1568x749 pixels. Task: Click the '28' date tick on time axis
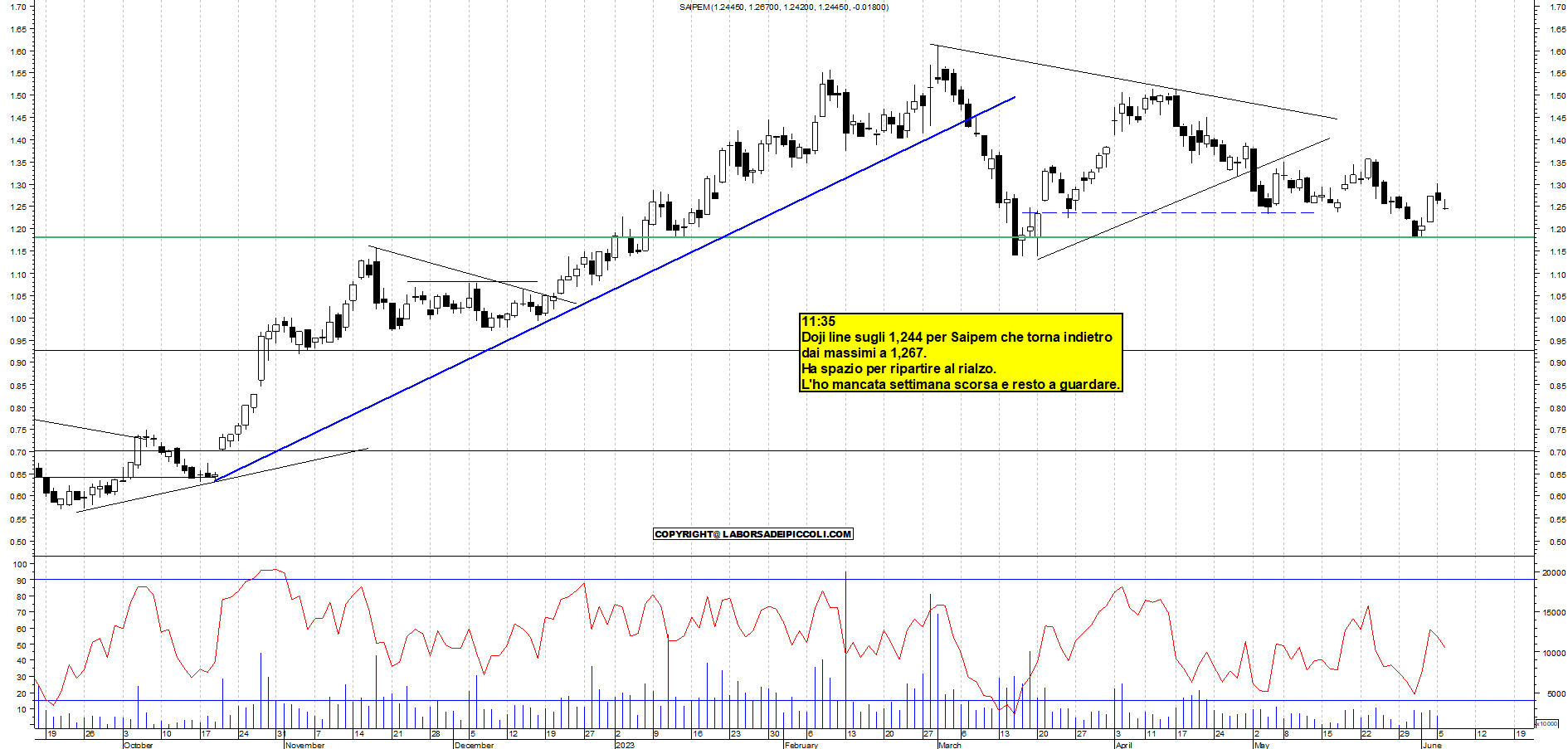click(x=436, y=734)
